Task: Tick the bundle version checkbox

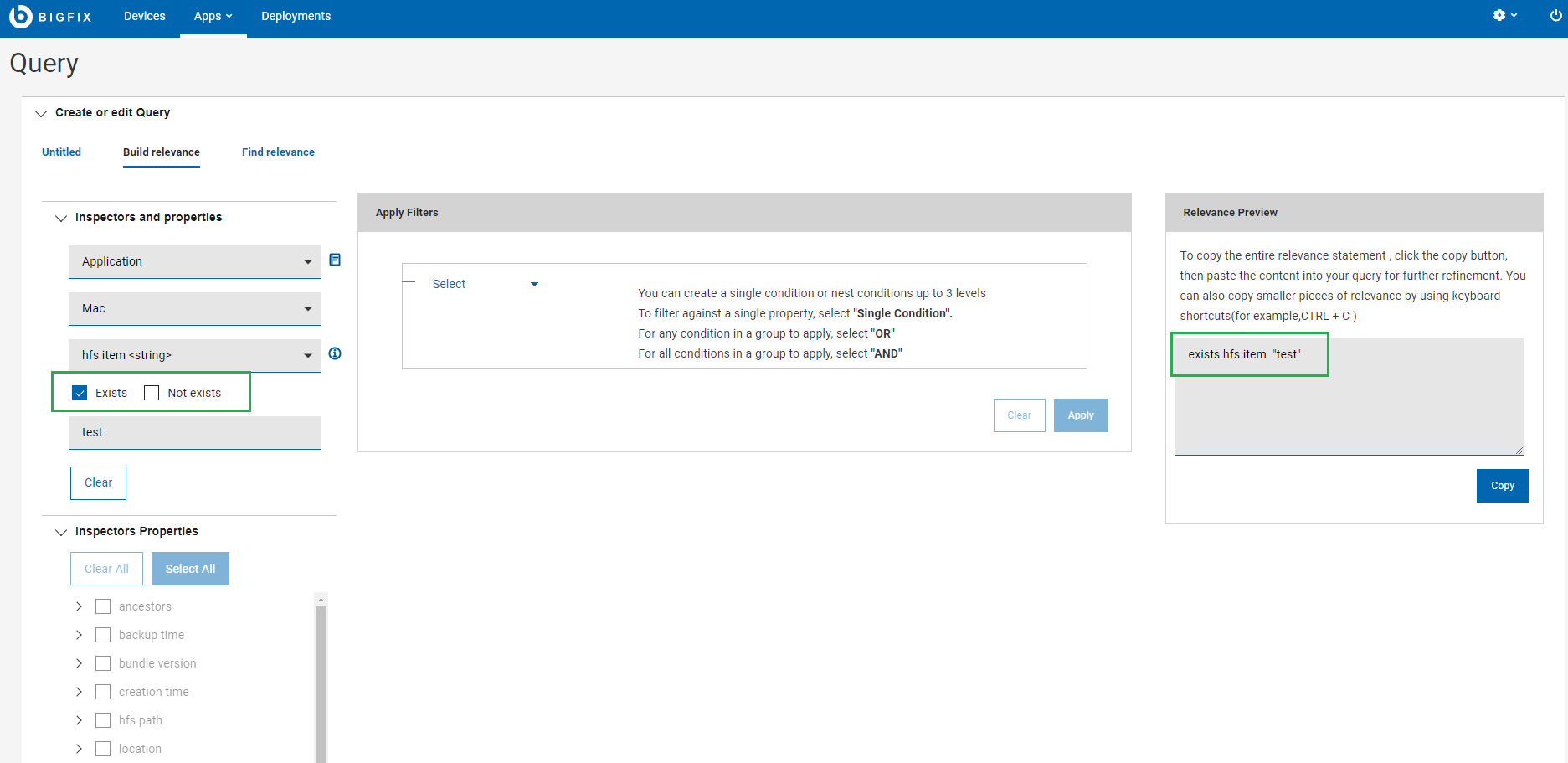Action: [x=103, y=663]
